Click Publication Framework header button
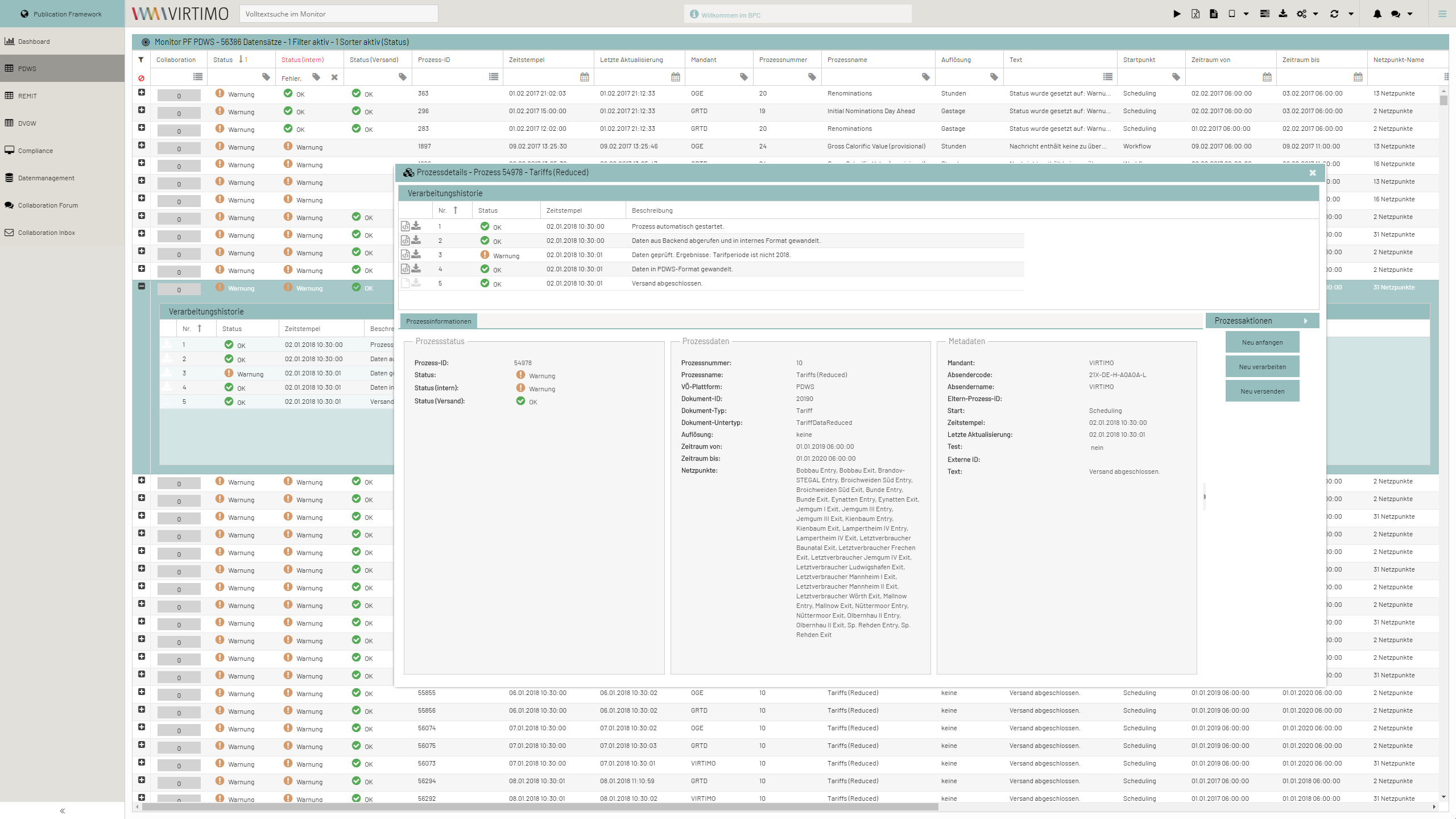 click(x=63, y=14)
